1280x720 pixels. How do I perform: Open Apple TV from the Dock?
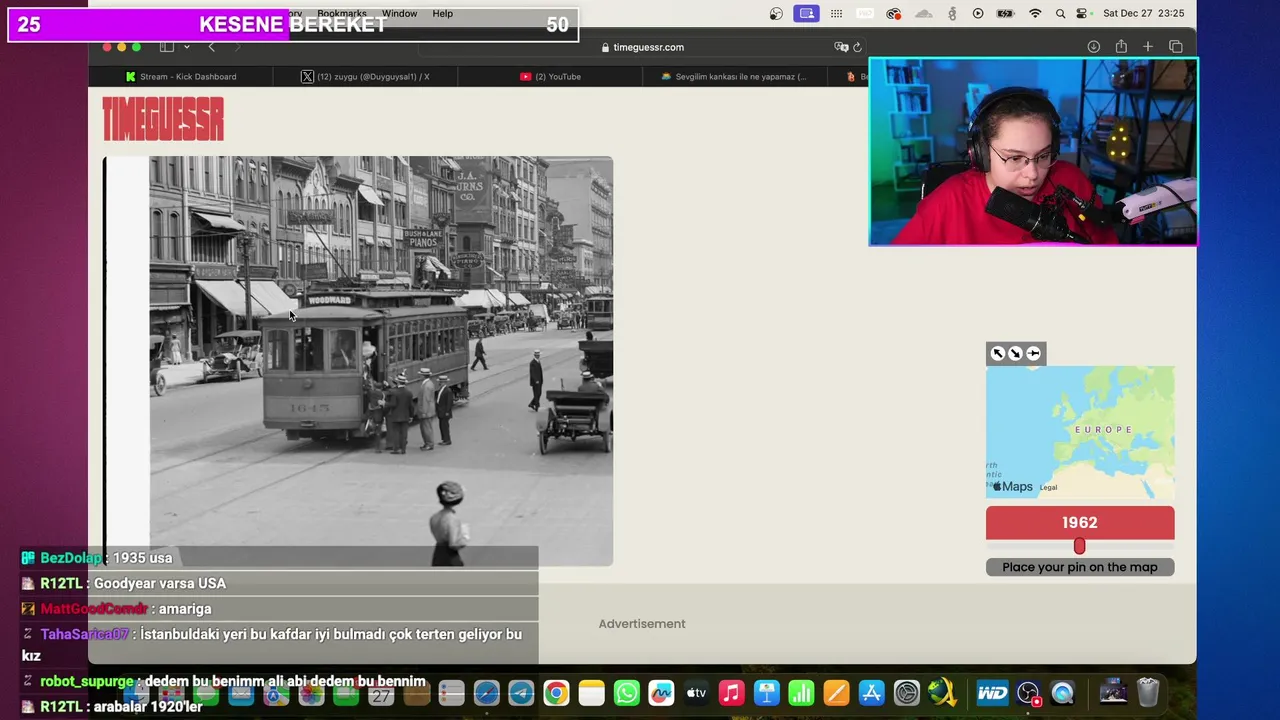pos(696,692)
